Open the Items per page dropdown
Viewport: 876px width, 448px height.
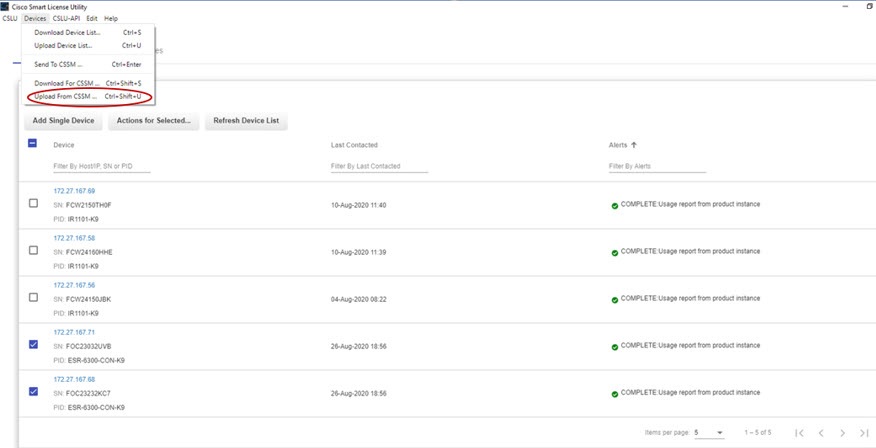709,432
